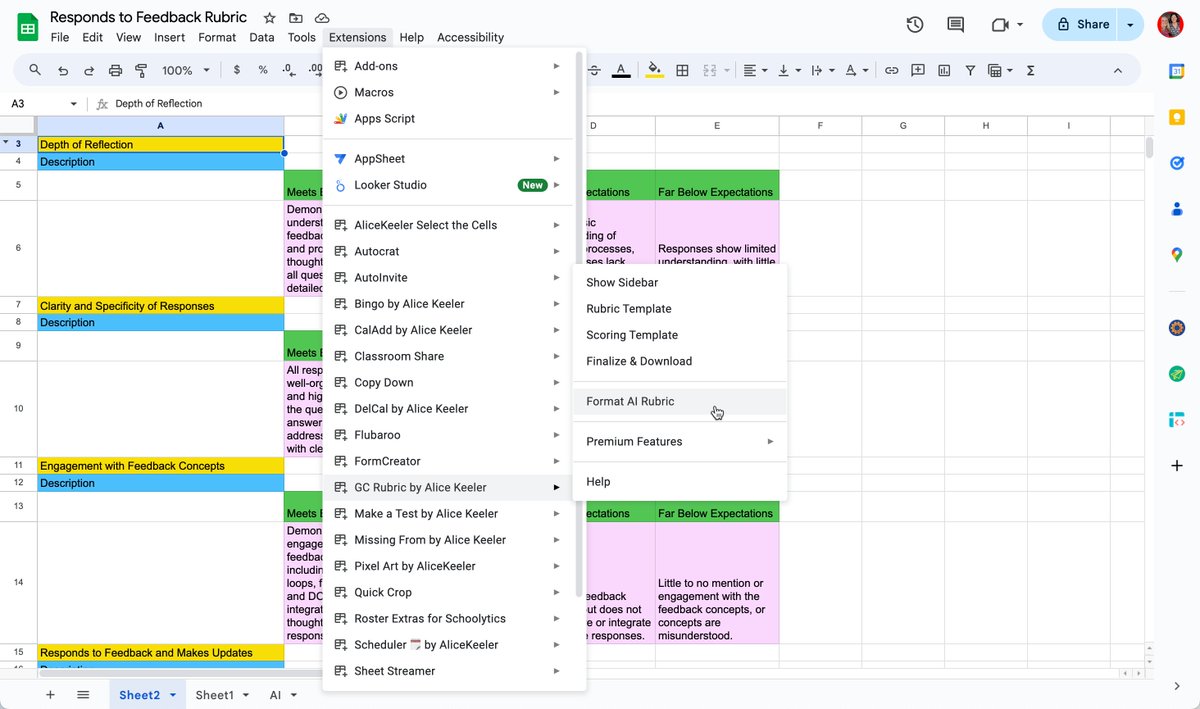Format as percent
The image size is (1200, 709).
[x=263, y=70]
